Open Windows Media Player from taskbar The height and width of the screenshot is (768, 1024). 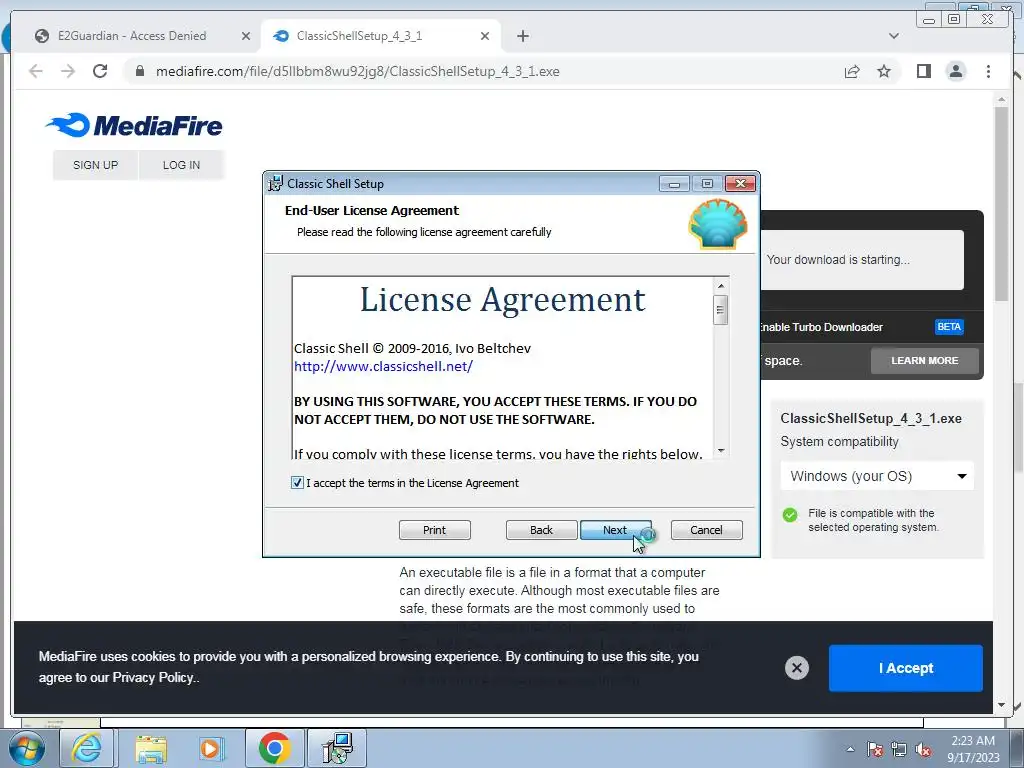[211, 748]
